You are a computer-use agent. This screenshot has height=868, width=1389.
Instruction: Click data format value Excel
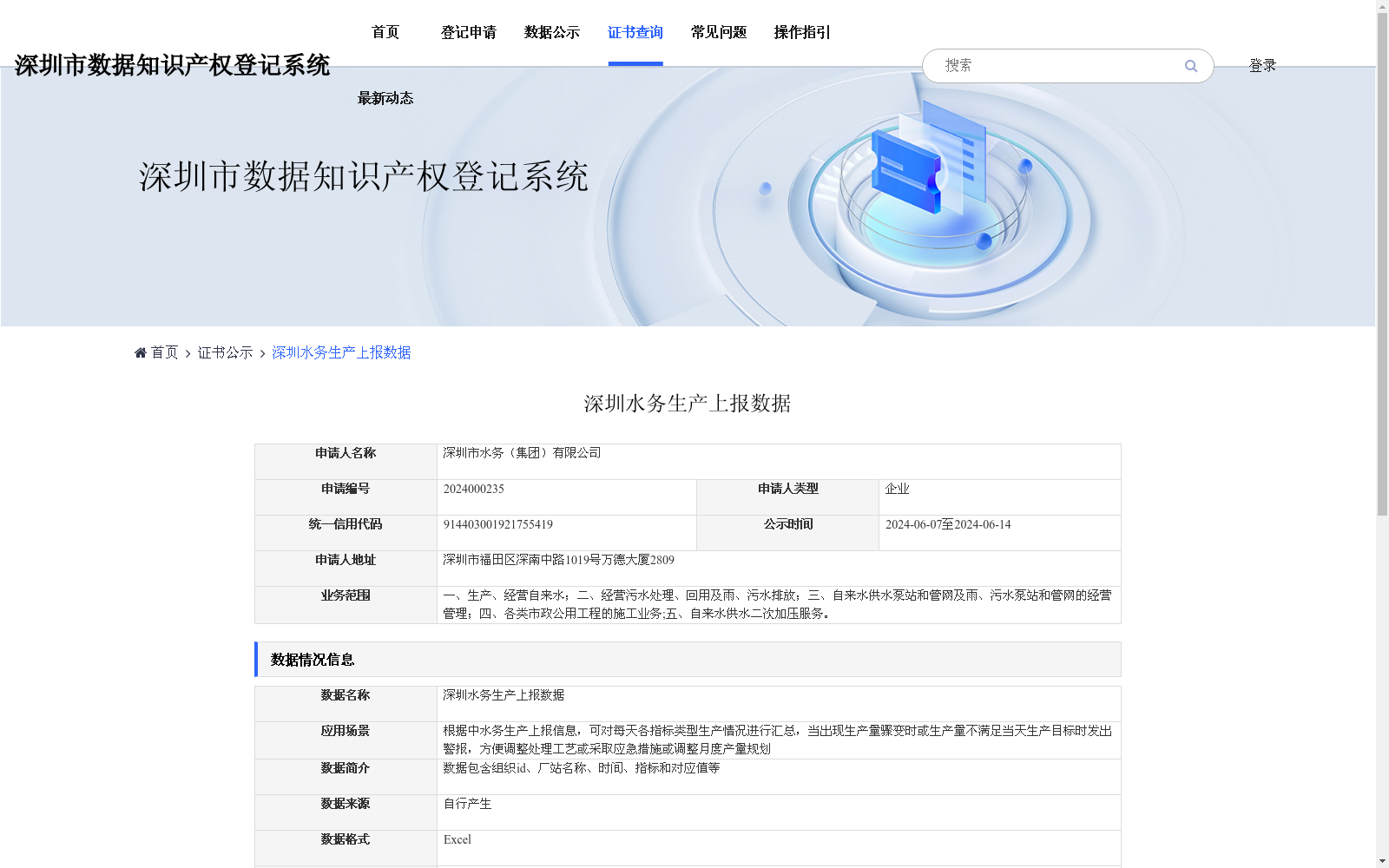coord(458,839)
